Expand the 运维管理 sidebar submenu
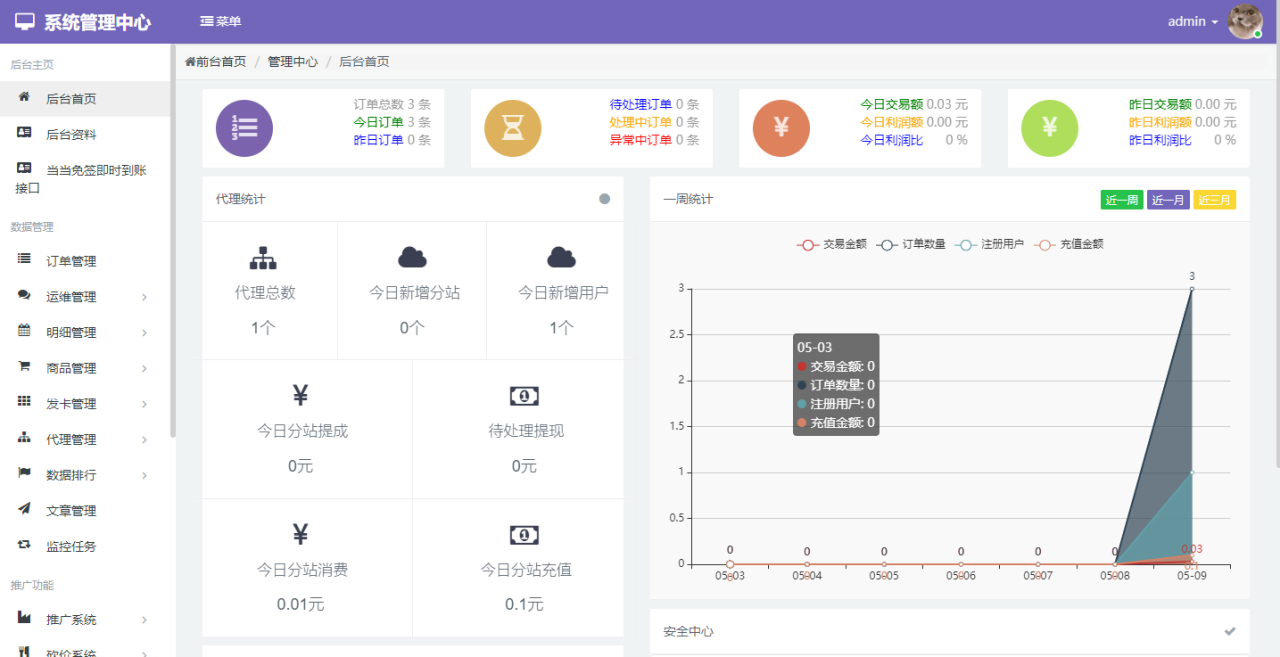This screenshot has height=657, width=1280. [x=85, y=297]
